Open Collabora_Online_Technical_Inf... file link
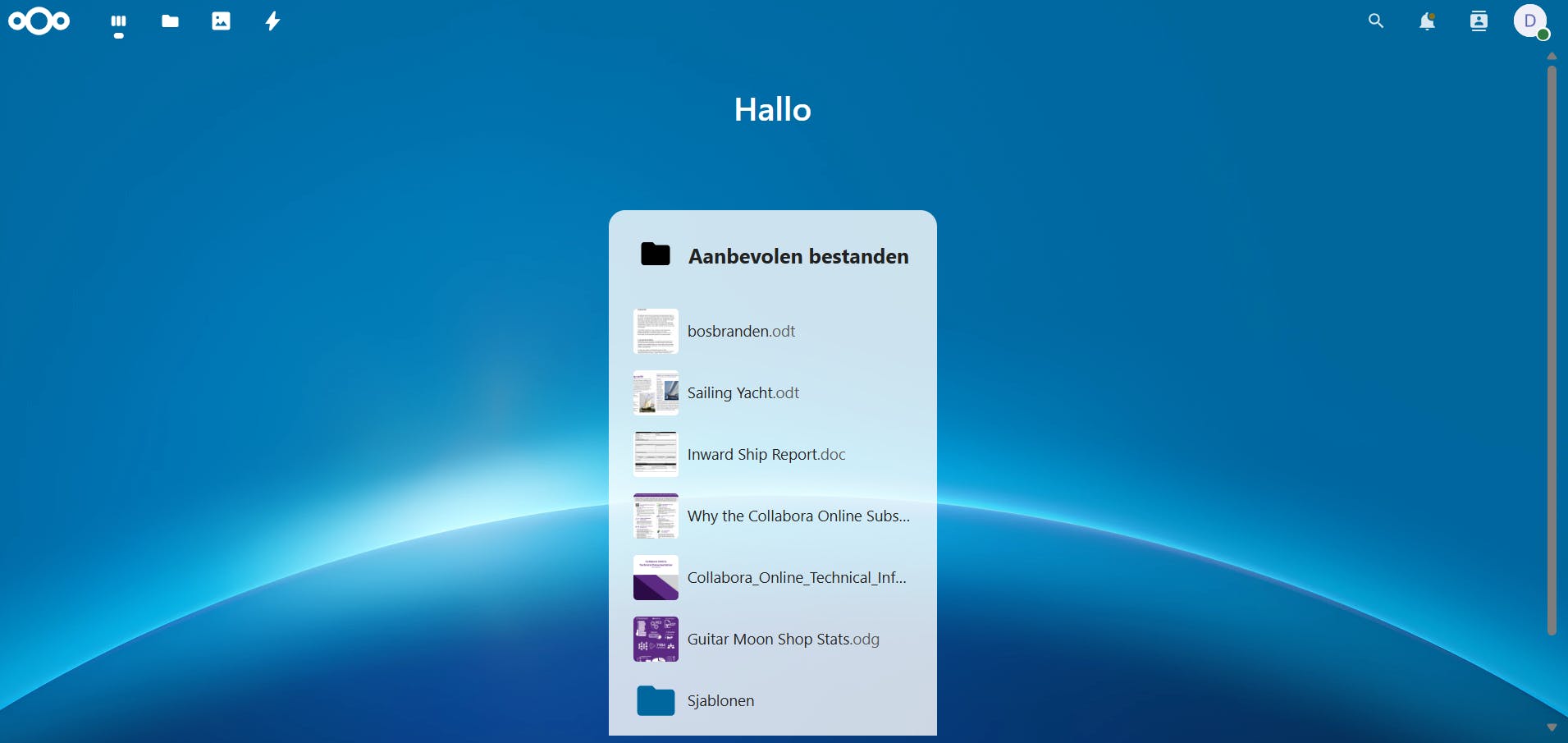Image resolution: width=1568 pixels, height=743 pixels. pyautogui.click(x=797, y=577)
